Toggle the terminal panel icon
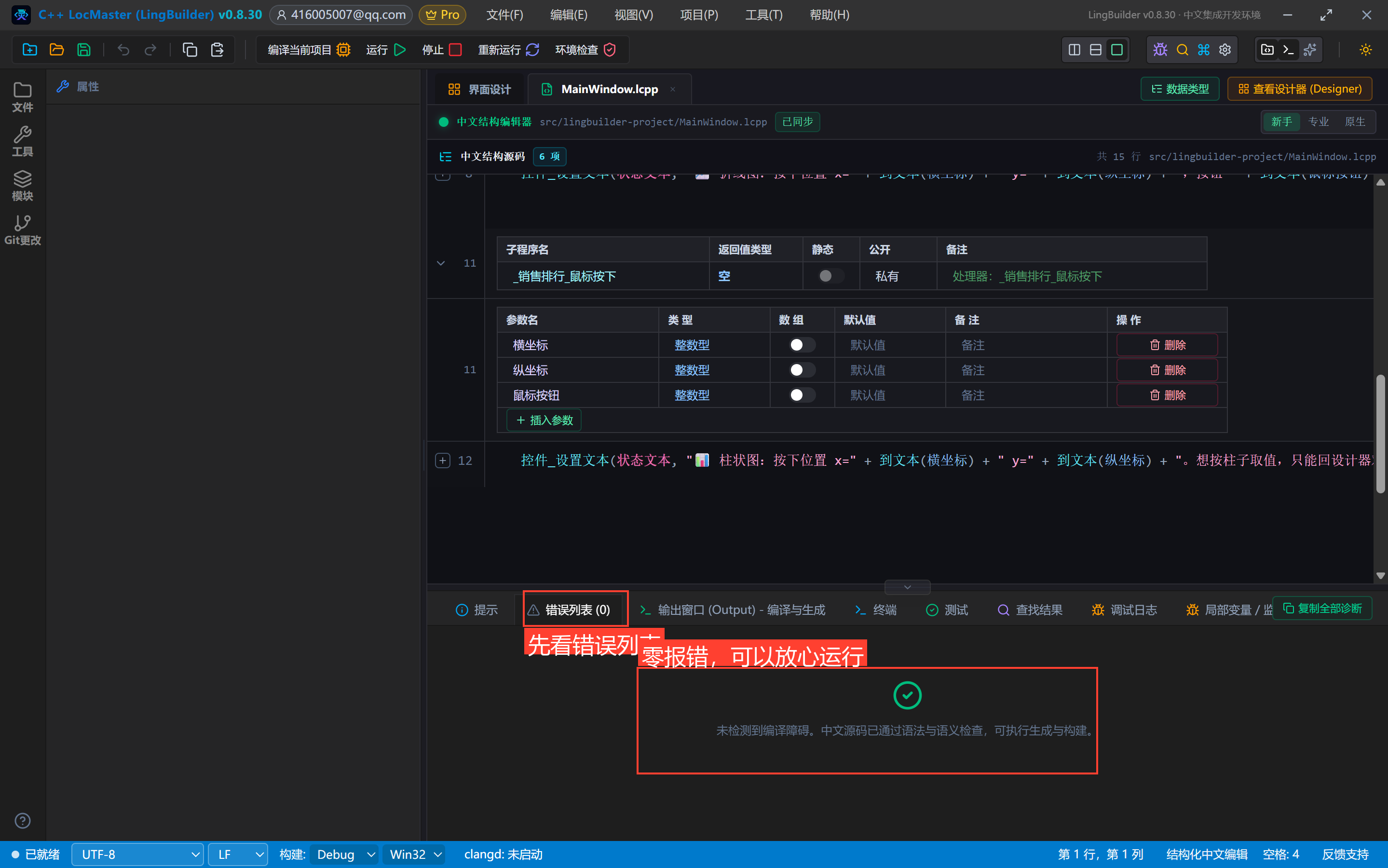1388x868 pixels. click(1288, 50)
